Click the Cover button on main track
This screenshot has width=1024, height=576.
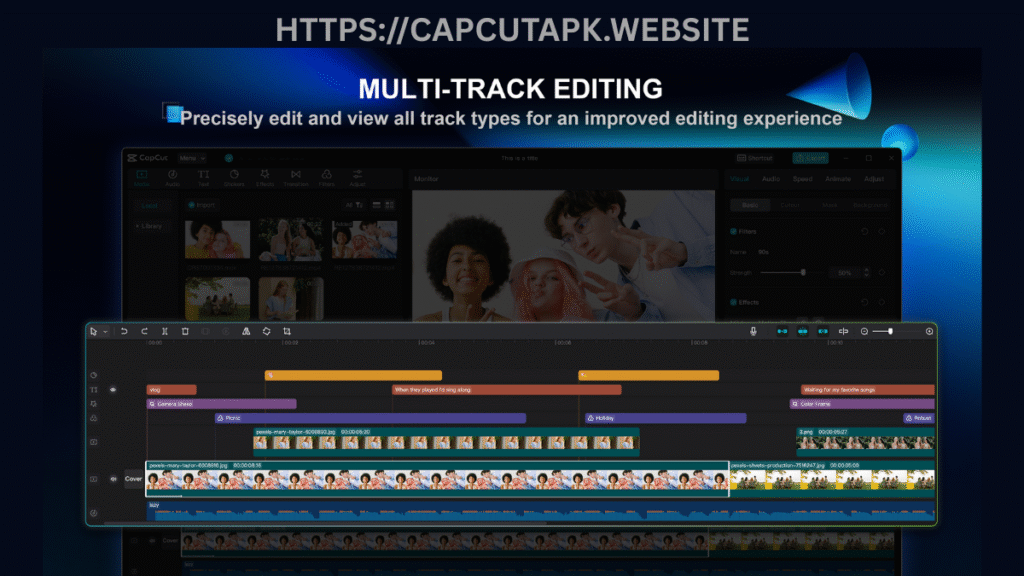click(x=133, y=479)
